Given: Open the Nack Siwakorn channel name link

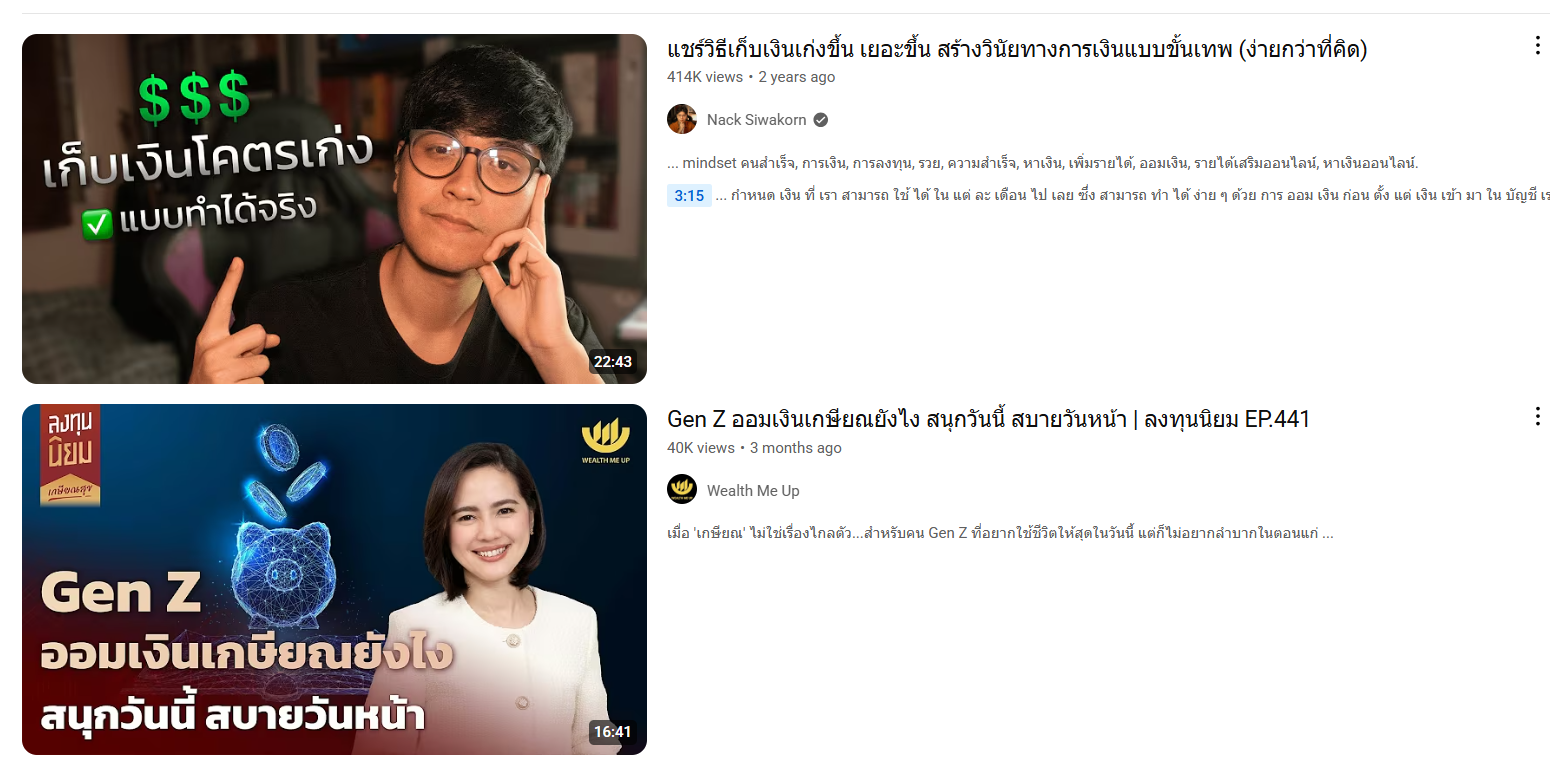Looking at the screenshot, I should click(x=755, y=120).
